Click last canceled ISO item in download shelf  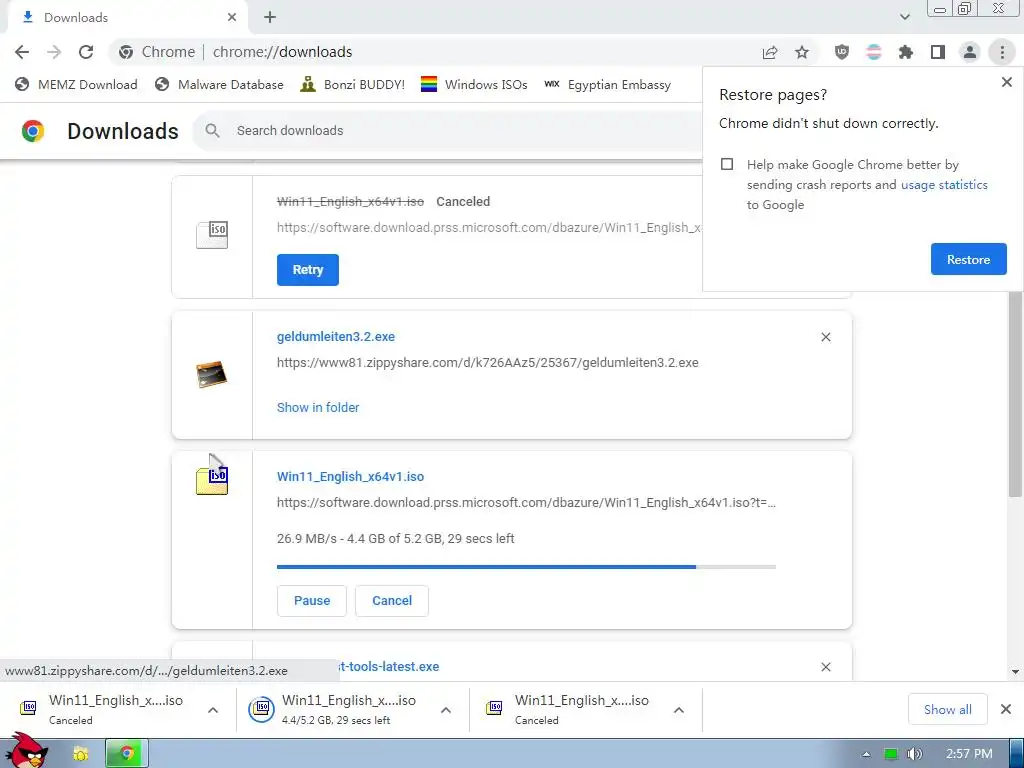[568, 710]
